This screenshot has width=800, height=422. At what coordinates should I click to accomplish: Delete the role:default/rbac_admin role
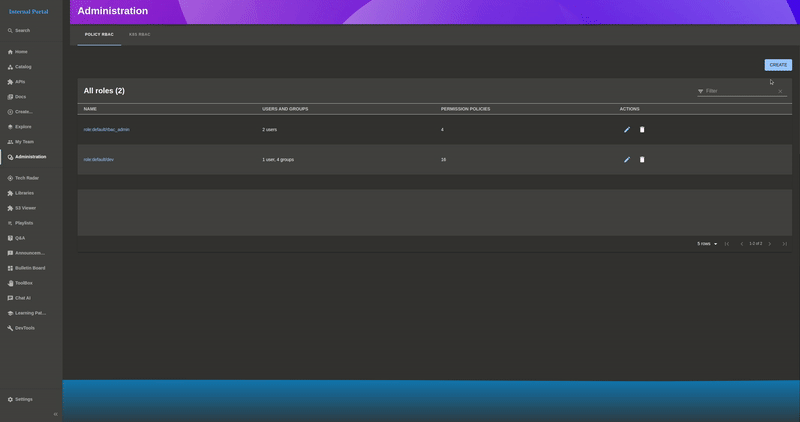point(642,130)
